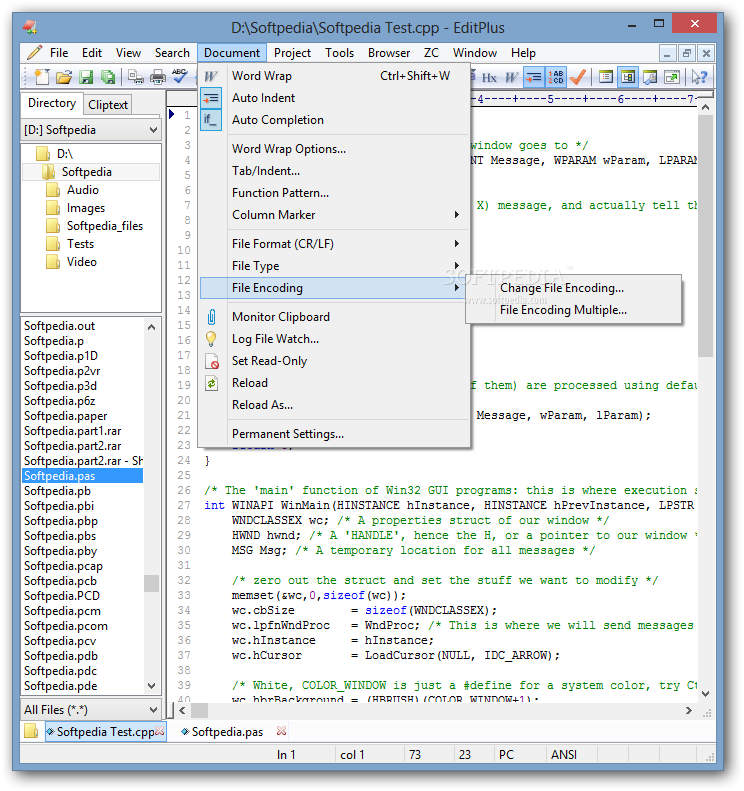Click the Monitor Clipboard paperclip icon
744x791 pixels.
pyautogui.click(x=211, y=317)
